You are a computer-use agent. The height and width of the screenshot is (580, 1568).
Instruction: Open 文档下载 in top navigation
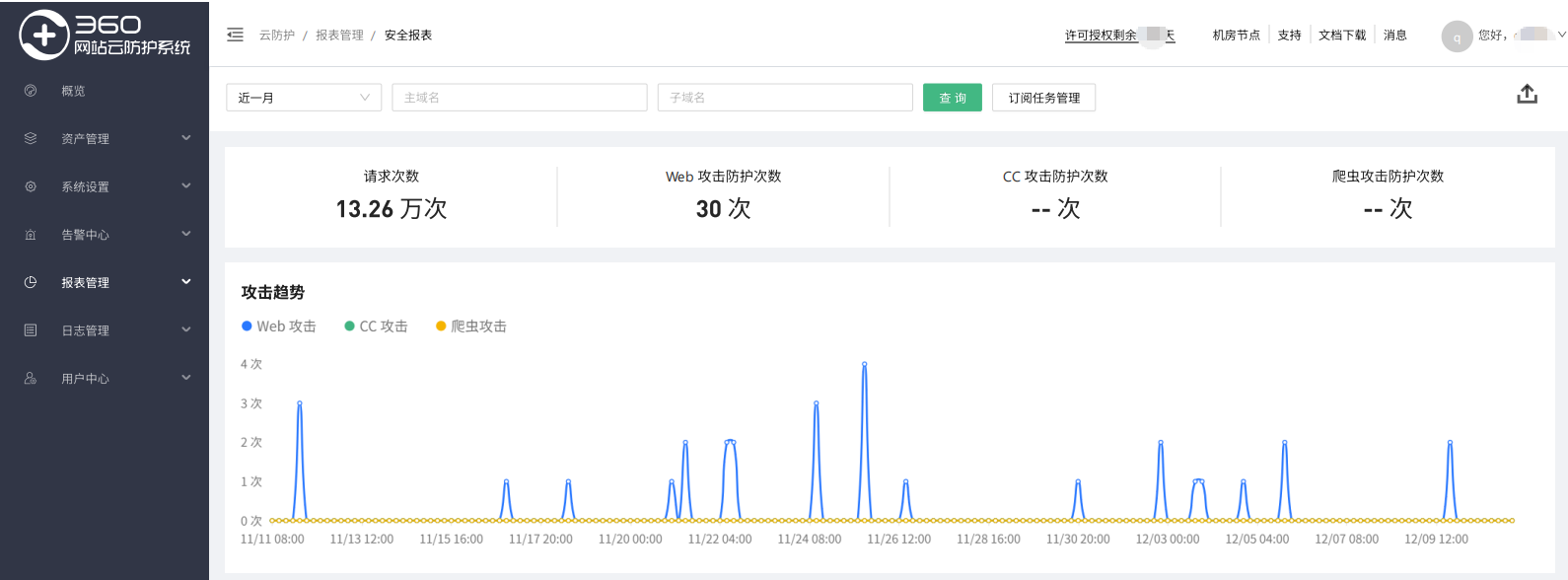click(x=1342, y=36)
